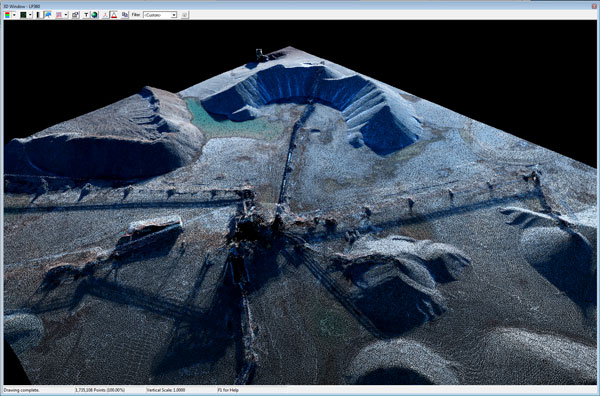The width and height of the screenshot is (600, 396).
Task: Click the greyed button right of Filter box
Action: 184,15
